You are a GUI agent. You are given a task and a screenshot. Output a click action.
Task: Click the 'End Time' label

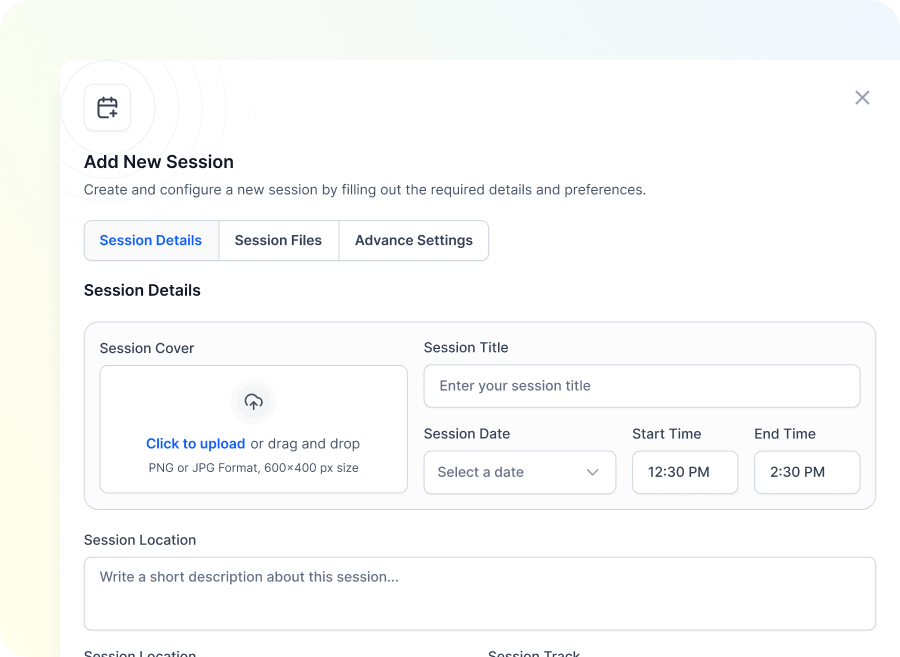(785, 434)
